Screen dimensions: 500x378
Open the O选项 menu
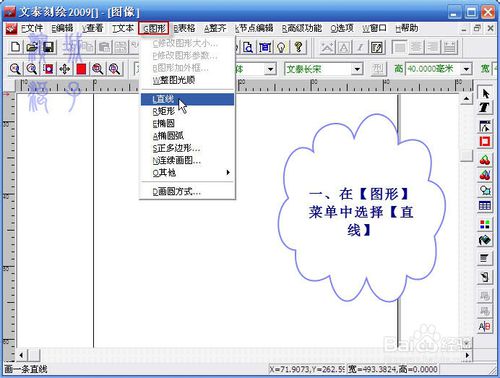point(342,29)
